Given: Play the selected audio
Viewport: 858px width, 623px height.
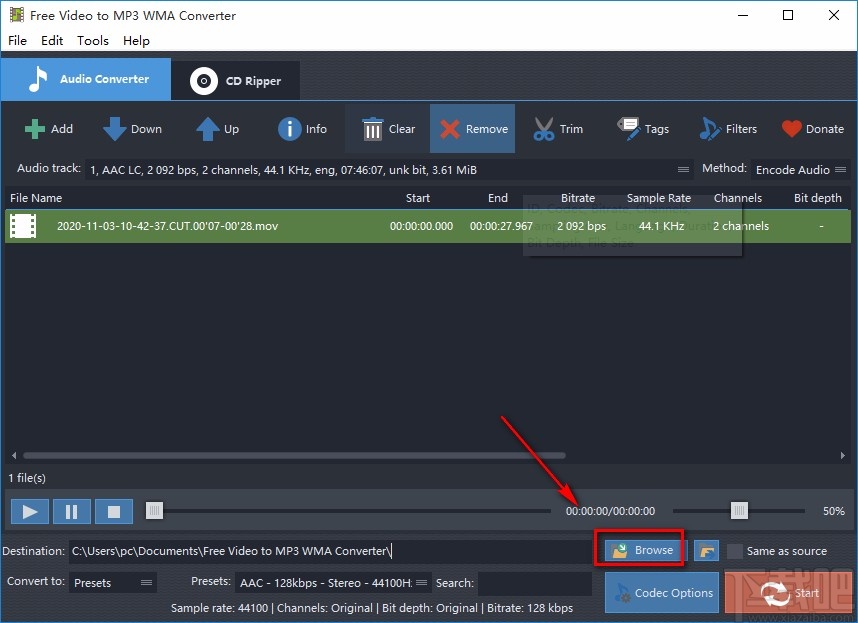Looking at the screenshot, I should 30,511.
